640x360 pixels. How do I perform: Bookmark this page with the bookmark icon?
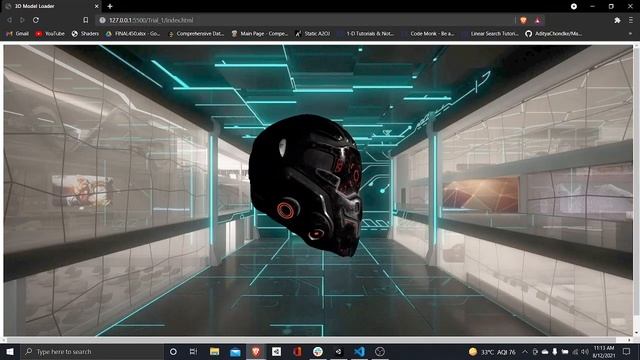pos(85,20)
